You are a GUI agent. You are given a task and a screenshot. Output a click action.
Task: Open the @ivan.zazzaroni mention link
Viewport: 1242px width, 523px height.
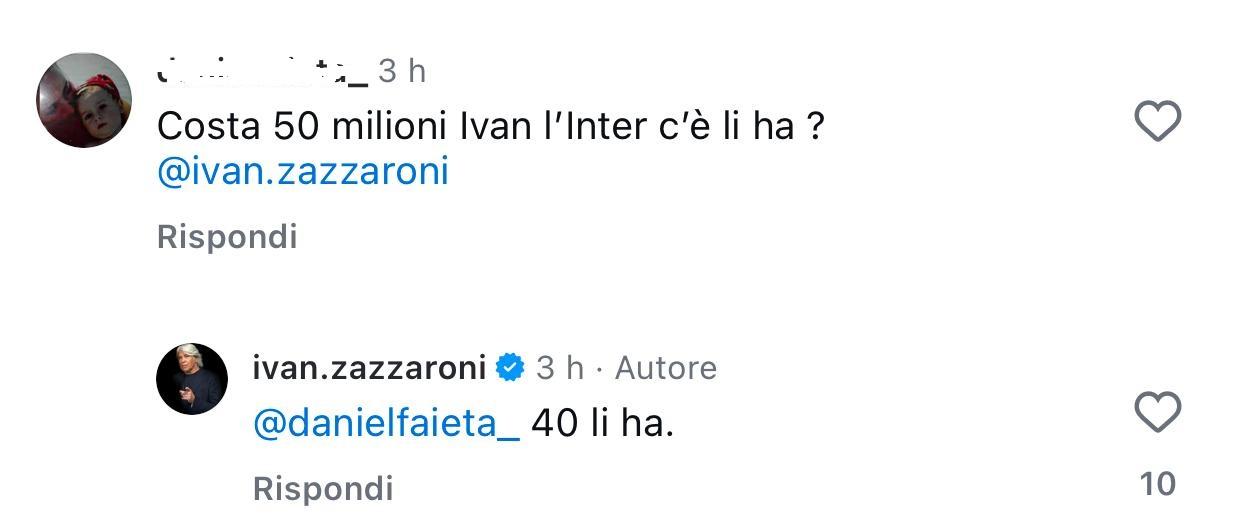click(x=303, y=173)
